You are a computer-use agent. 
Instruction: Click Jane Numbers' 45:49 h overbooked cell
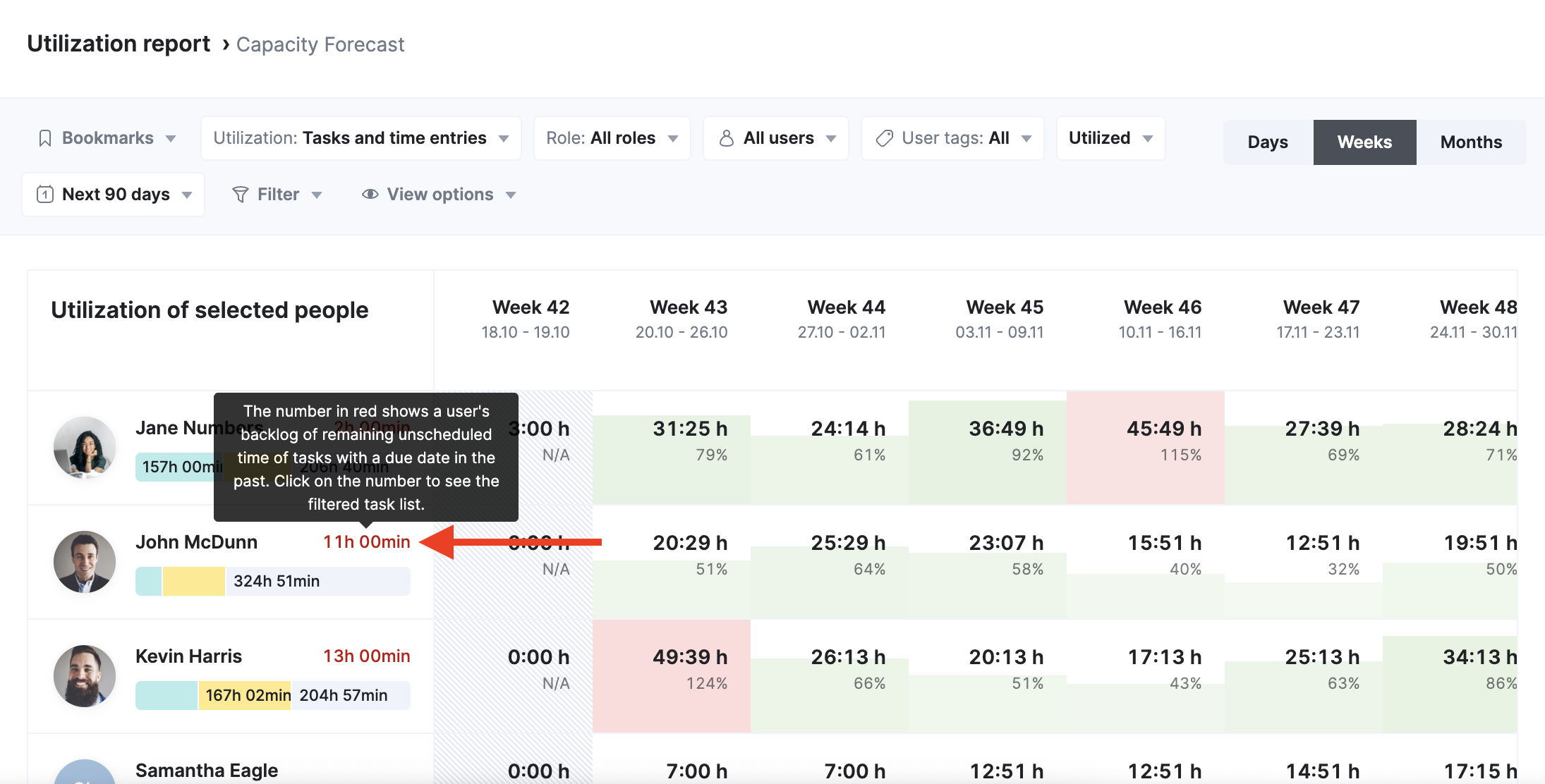pos(1146,448)
